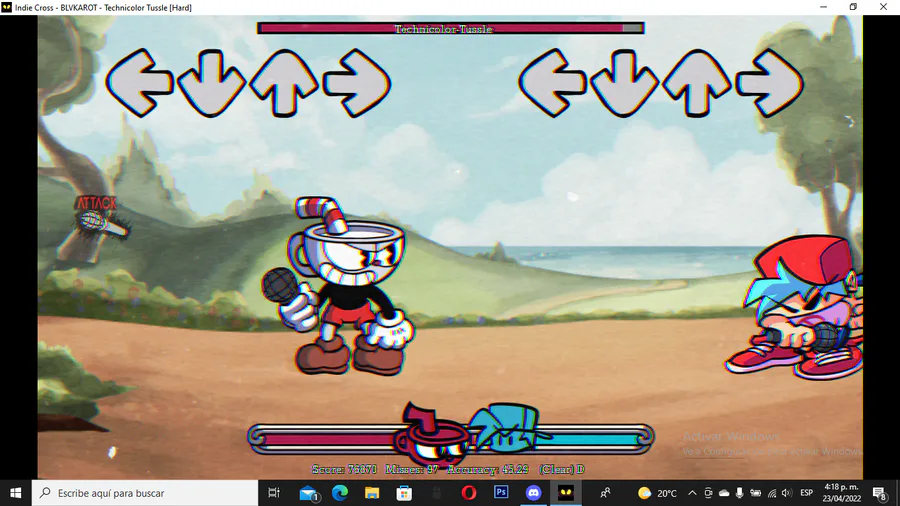Click the (Clear) D rating text
Screen dimensions: 900x506
[x=562, y=469]
